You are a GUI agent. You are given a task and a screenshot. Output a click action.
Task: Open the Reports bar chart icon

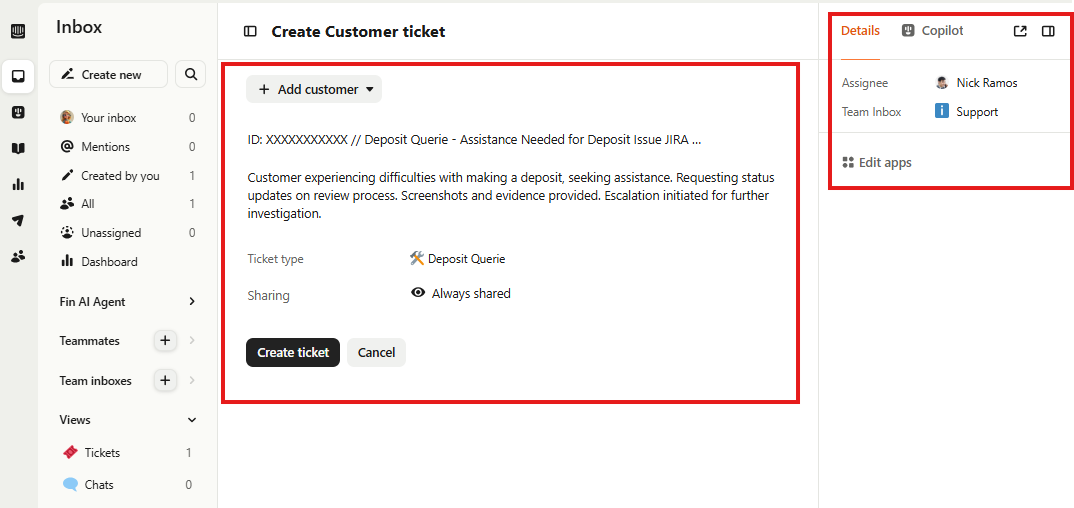[x=18, y=184]
